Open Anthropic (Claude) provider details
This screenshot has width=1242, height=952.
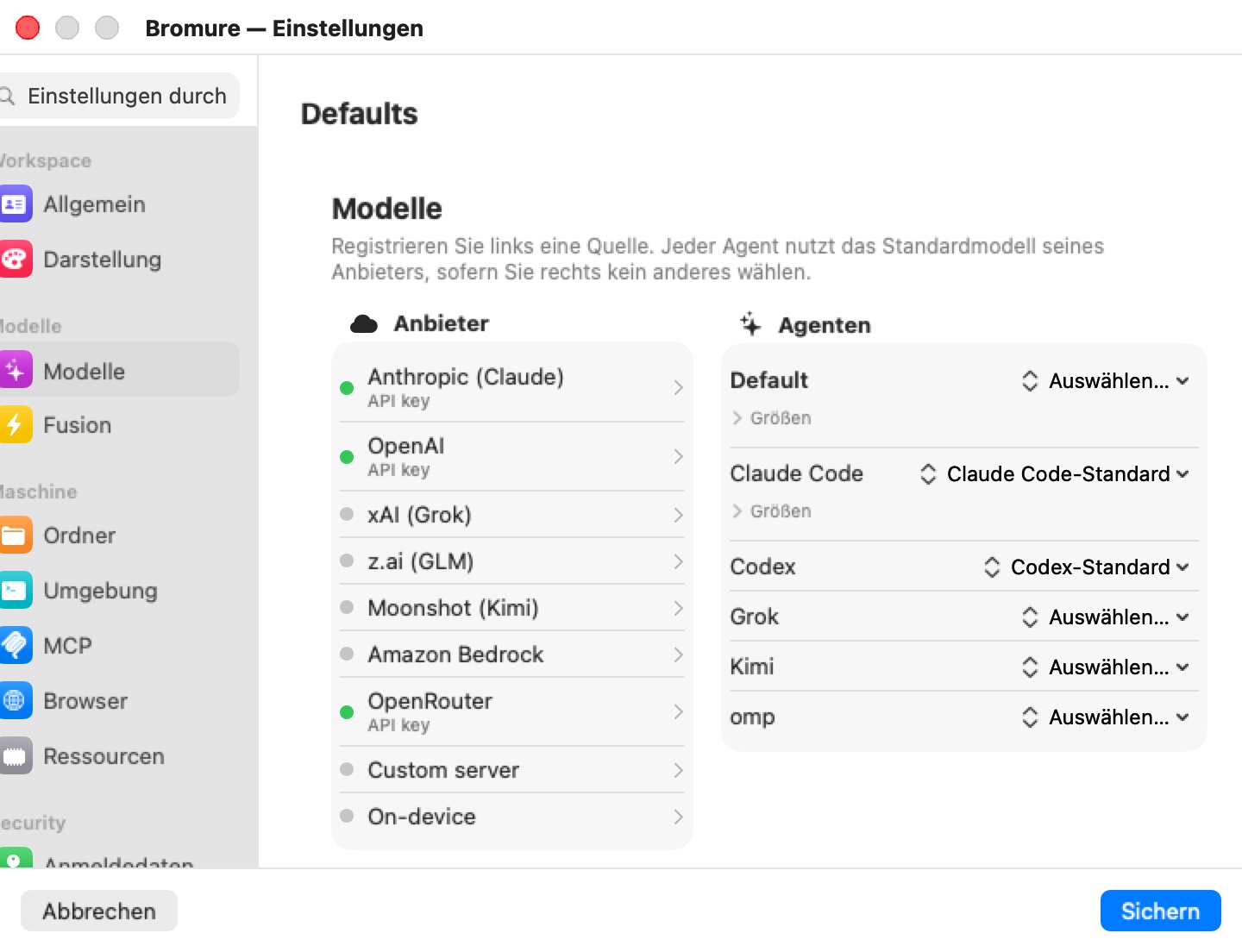(512, 387)
